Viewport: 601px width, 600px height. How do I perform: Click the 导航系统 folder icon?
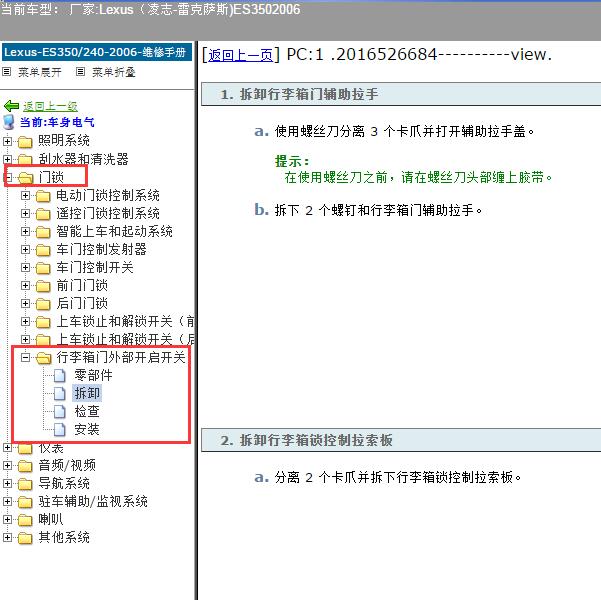click(x=25, y=484)
